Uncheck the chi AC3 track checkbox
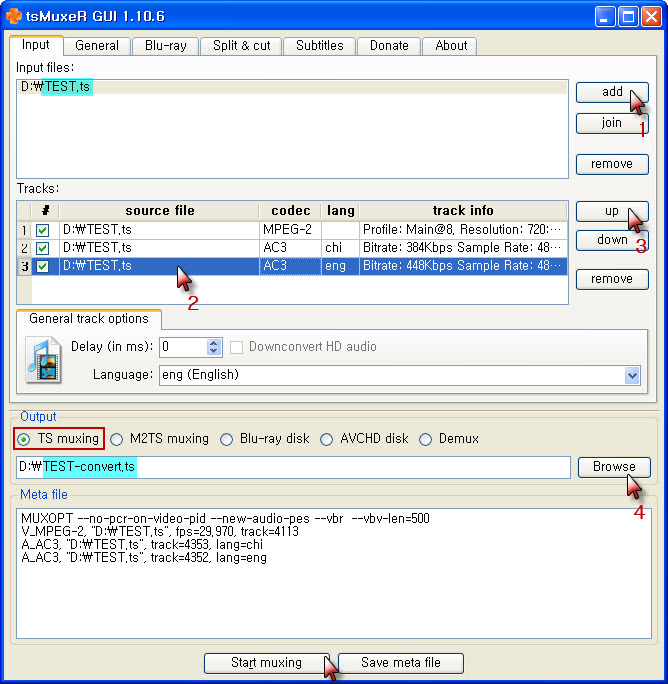The width and height of the screenshot is (668, 684). tap(42, 248)
